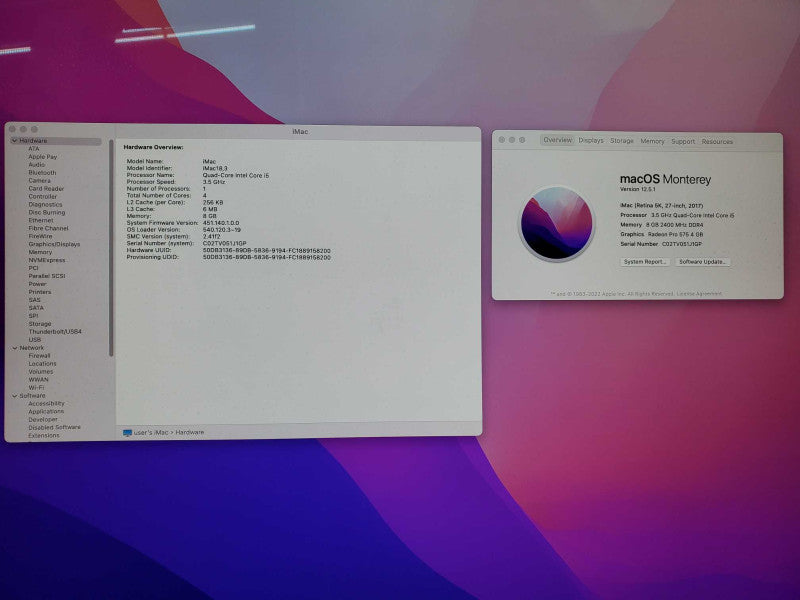
Task: Select SAS in the sidebar
Action: pyautogui.click(x=34, y=300)
